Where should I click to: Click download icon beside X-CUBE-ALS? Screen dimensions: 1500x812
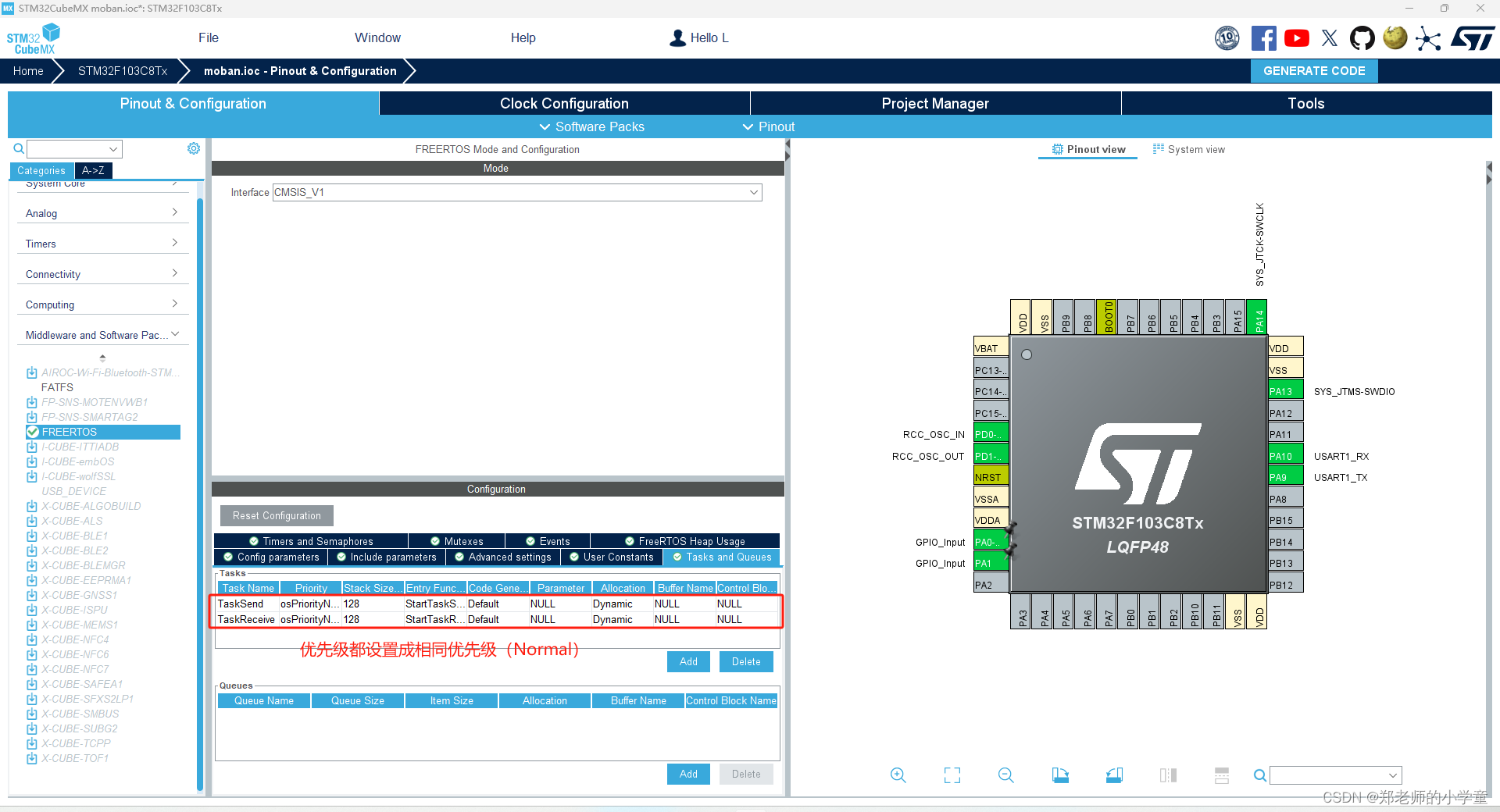tap(32, 522)
